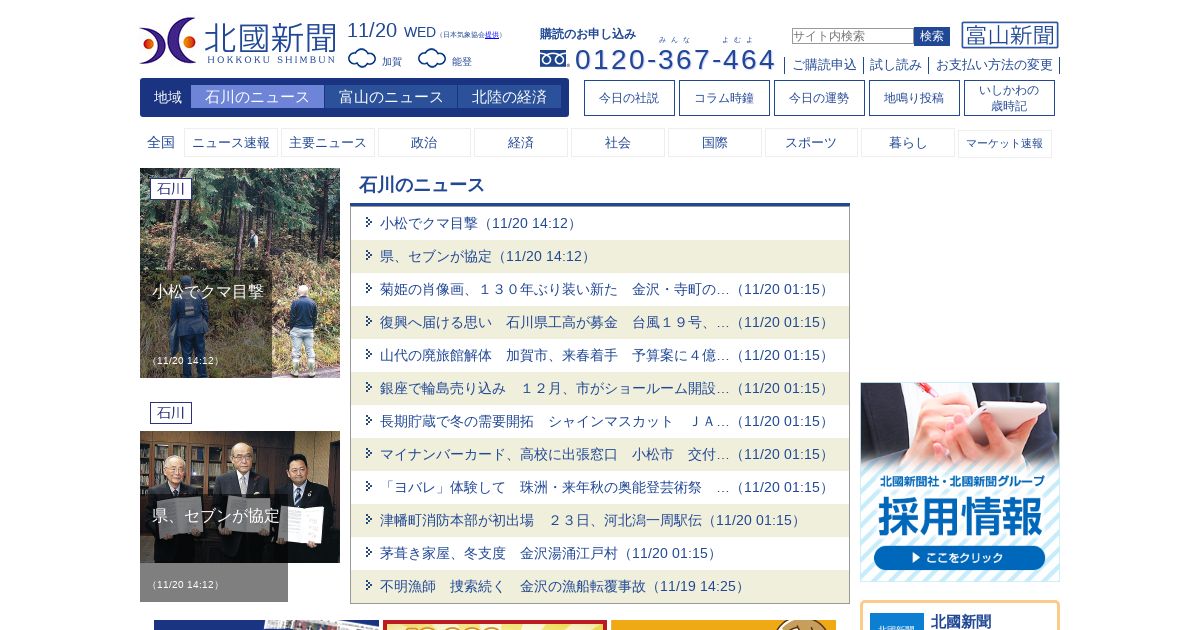Open ニュース速報 menu item
The image size is (1200, 630).
coord(231,143)
